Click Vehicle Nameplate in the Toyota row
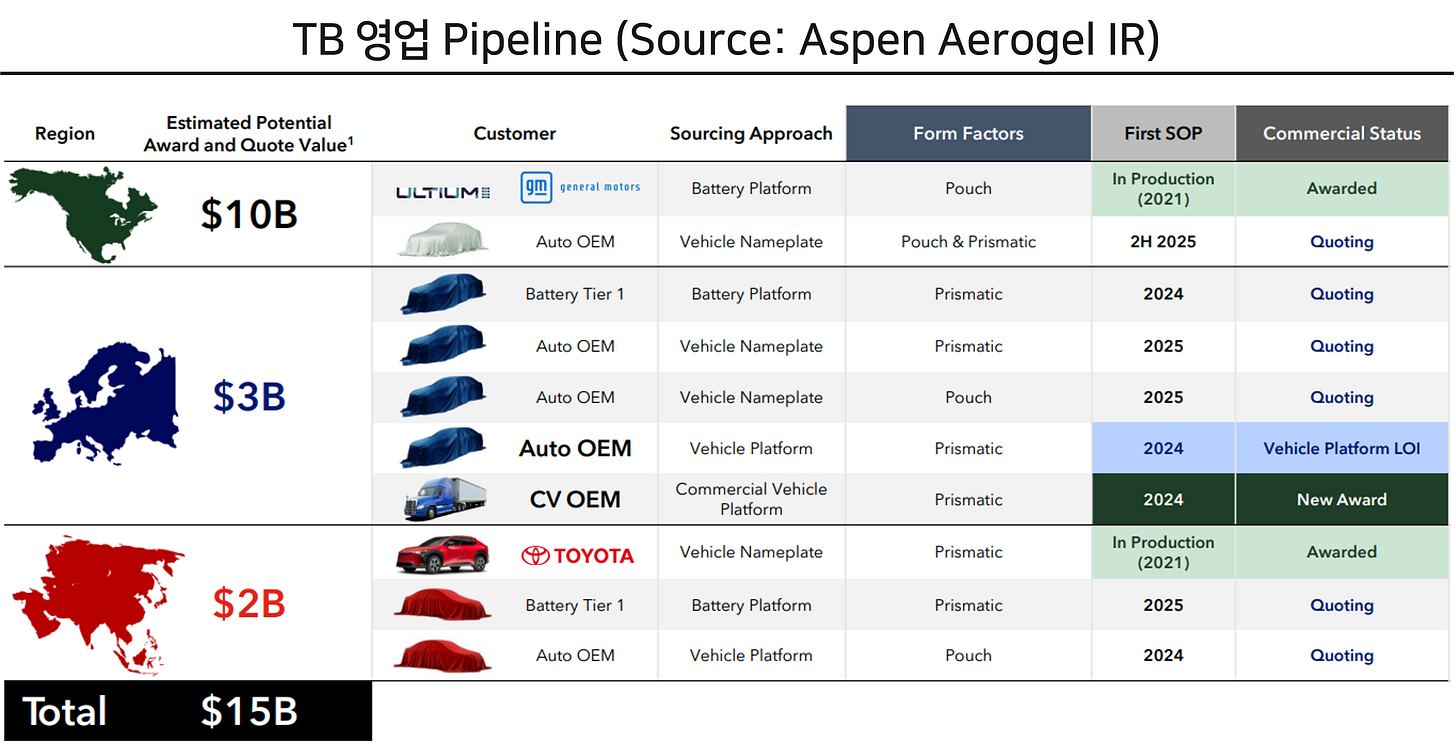The width and height of the screenshot is (1456, 745). tap(751, 552)
